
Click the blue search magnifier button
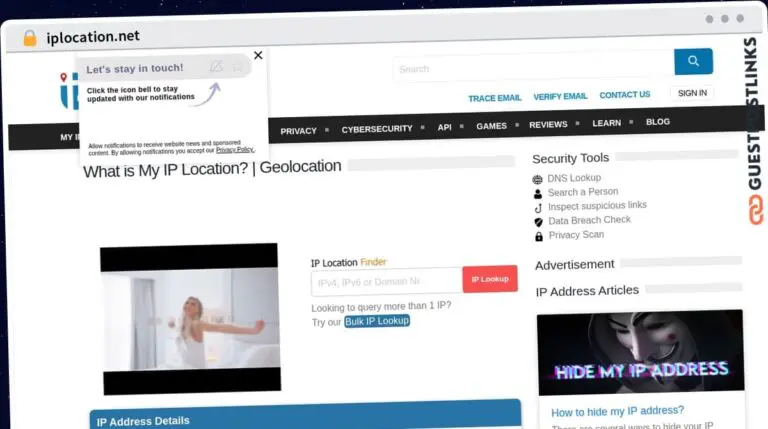point(693,61)
